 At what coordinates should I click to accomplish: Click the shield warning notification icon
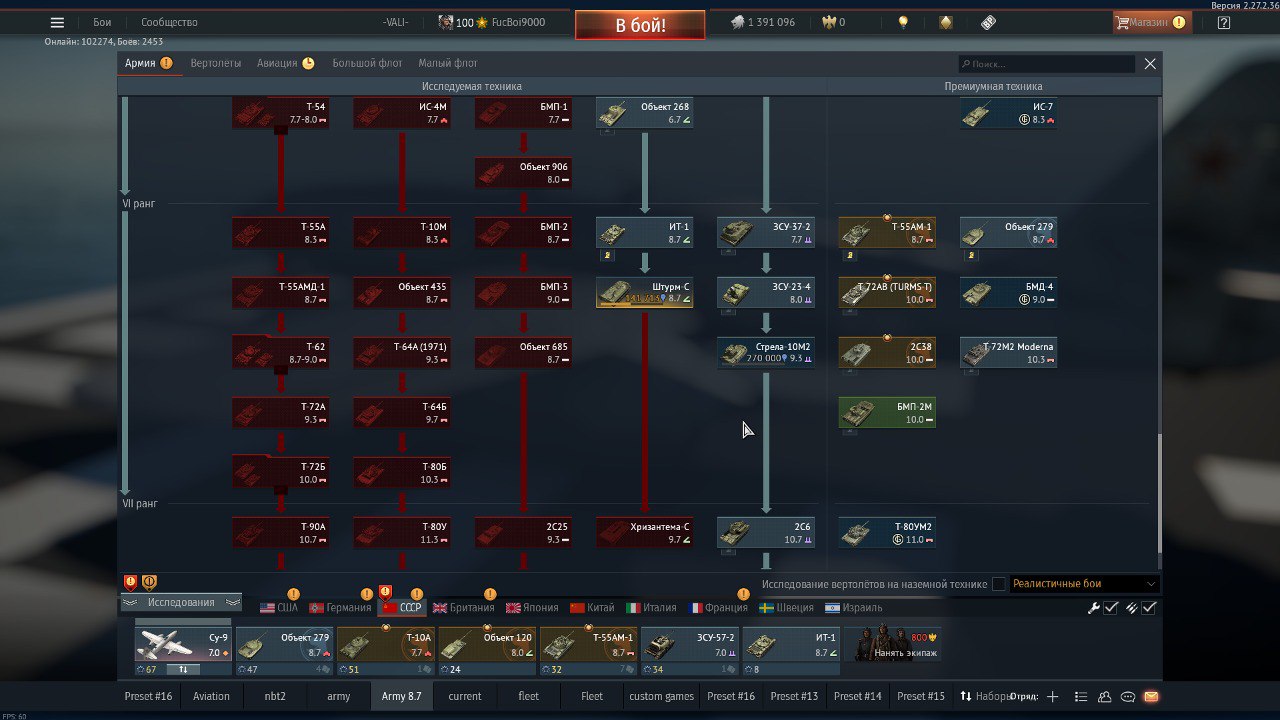click(130, 582)
